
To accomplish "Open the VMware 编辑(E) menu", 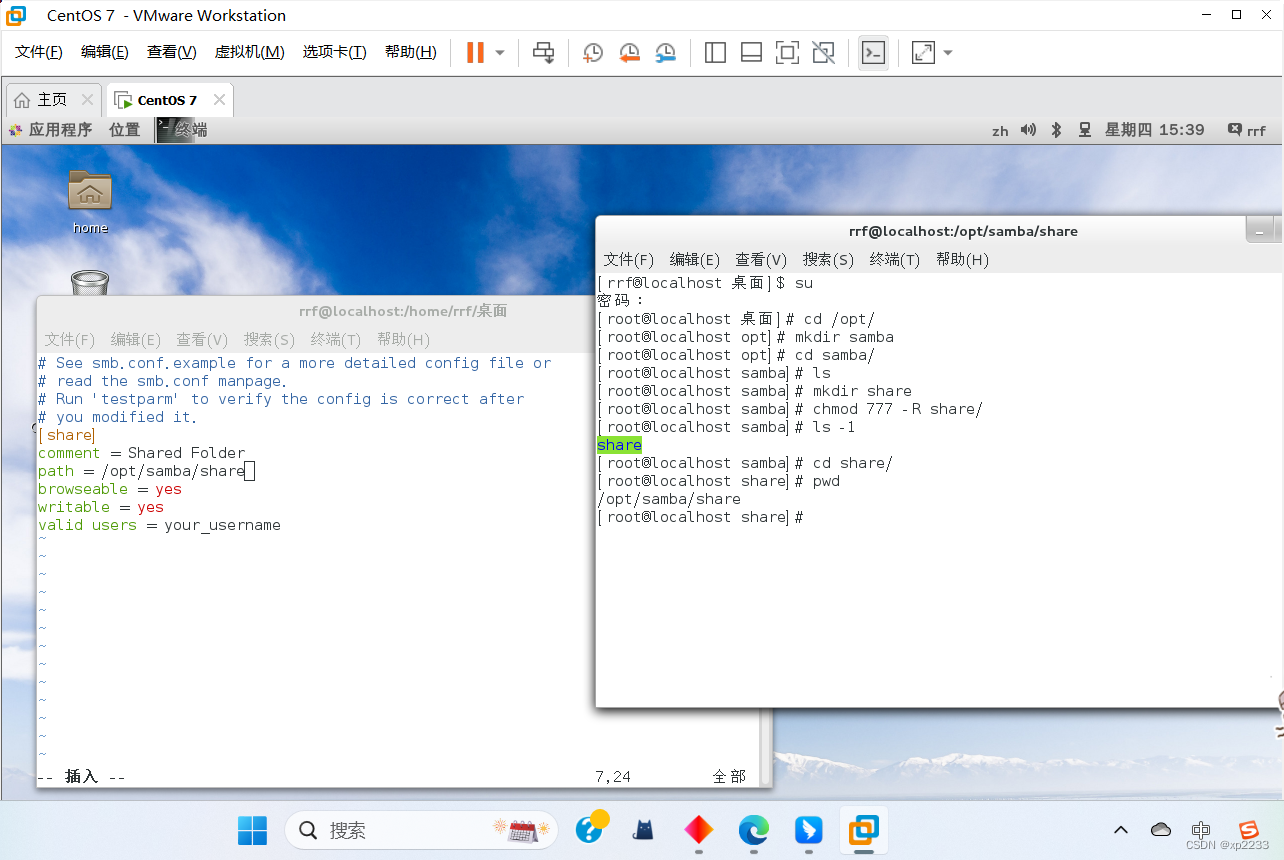I will coord(105,52).
